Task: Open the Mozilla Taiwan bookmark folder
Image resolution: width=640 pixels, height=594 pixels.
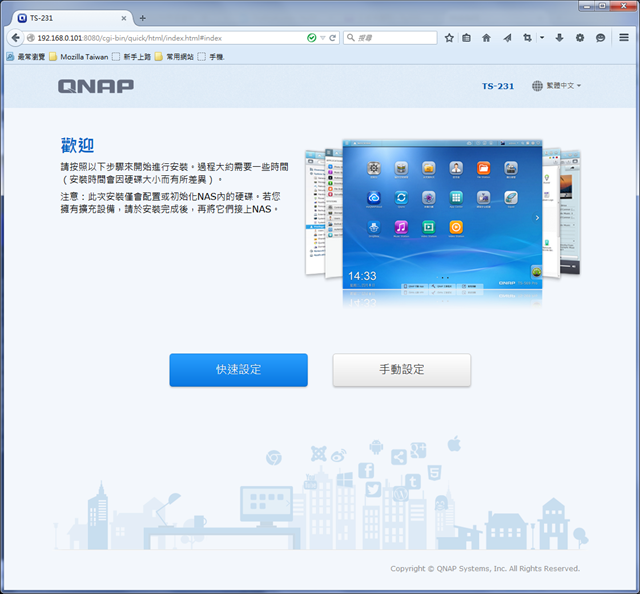Action: tap(79, 57)
